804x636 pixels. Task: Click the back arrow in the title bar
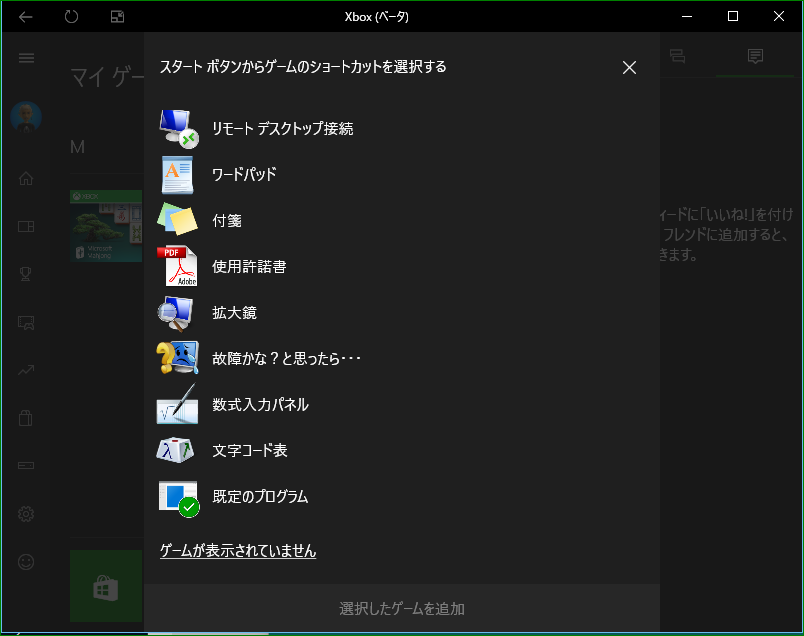pos(26,17)
